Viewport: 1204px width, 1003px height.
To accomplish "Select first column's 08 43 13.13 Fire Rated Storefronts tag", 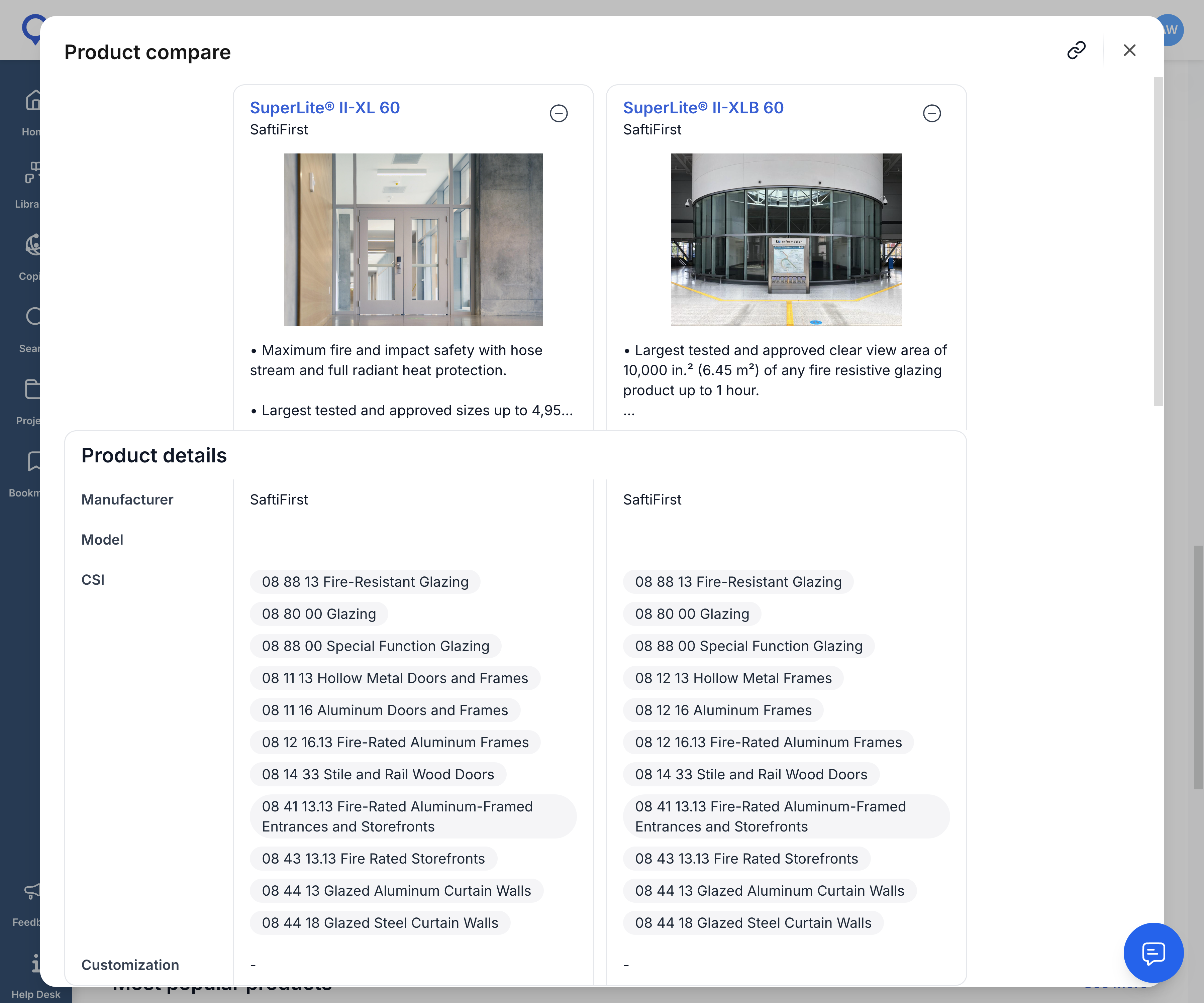I will click(373, 859).
